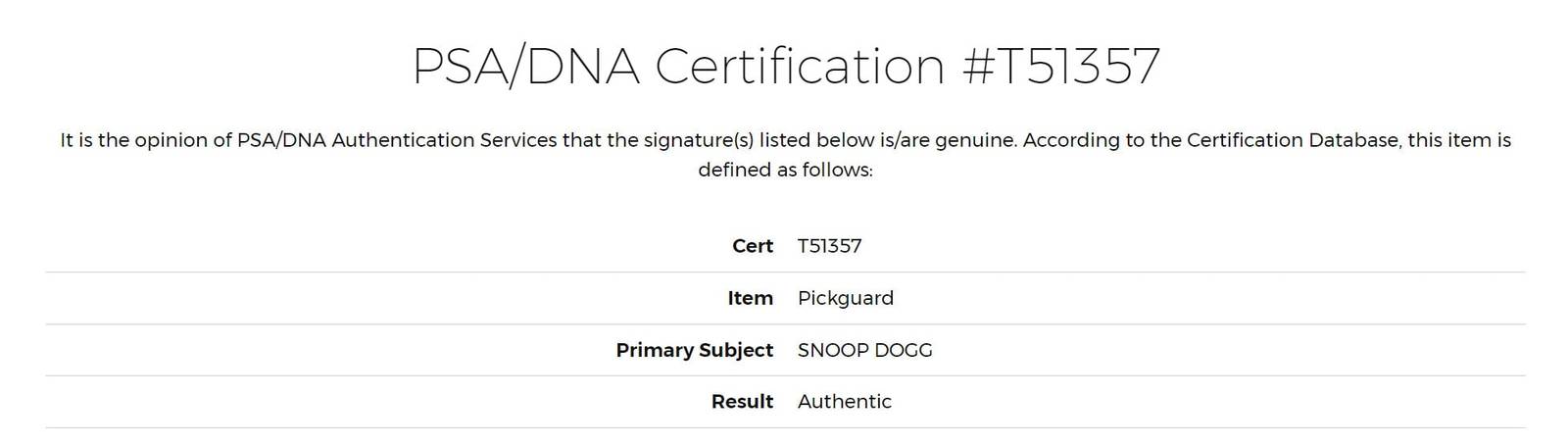
Task: Click the 'defined as follows:' text line
Action: [786, 170]
